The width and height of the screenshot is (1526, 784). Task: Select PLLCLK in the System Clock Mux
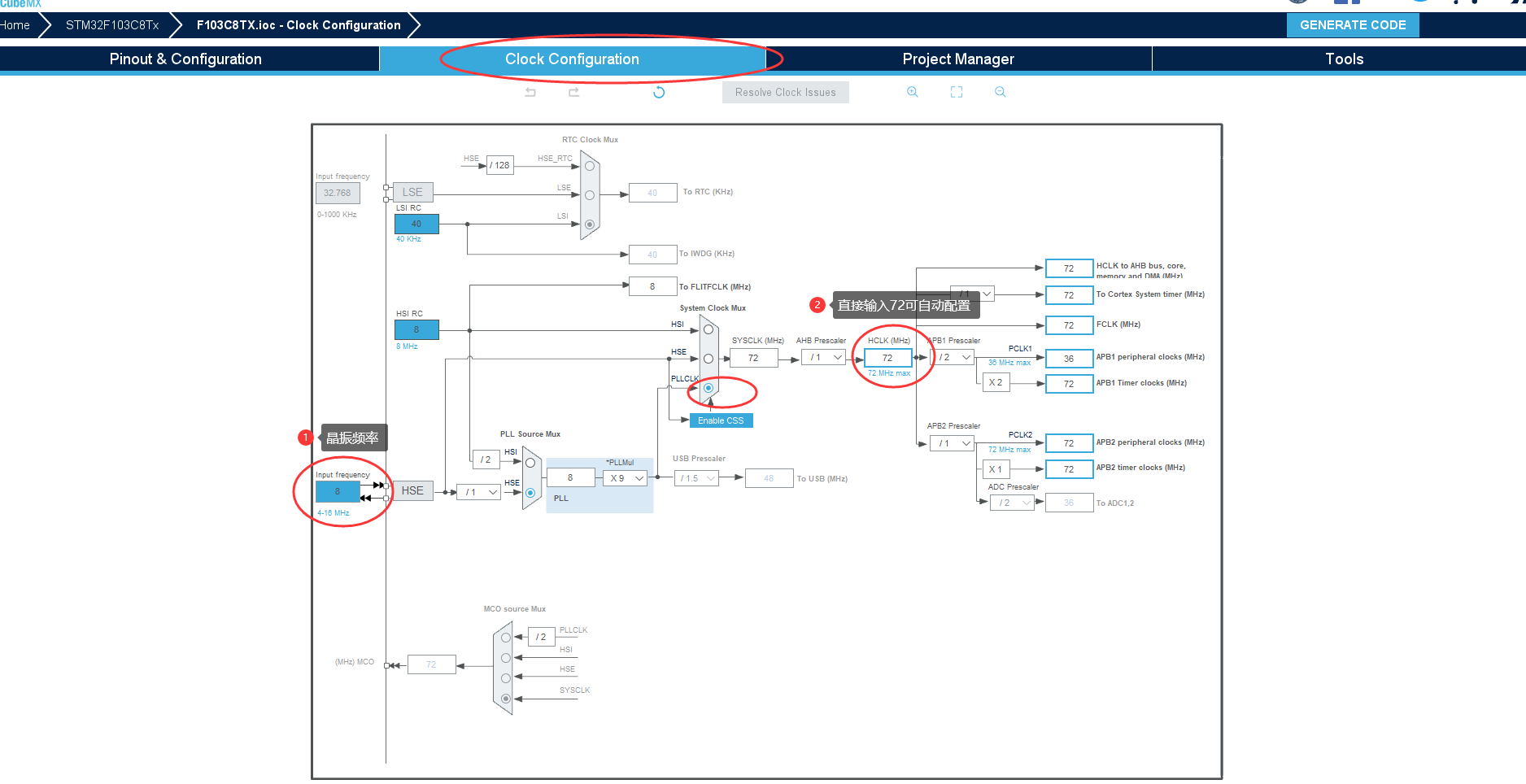(708, 388)
